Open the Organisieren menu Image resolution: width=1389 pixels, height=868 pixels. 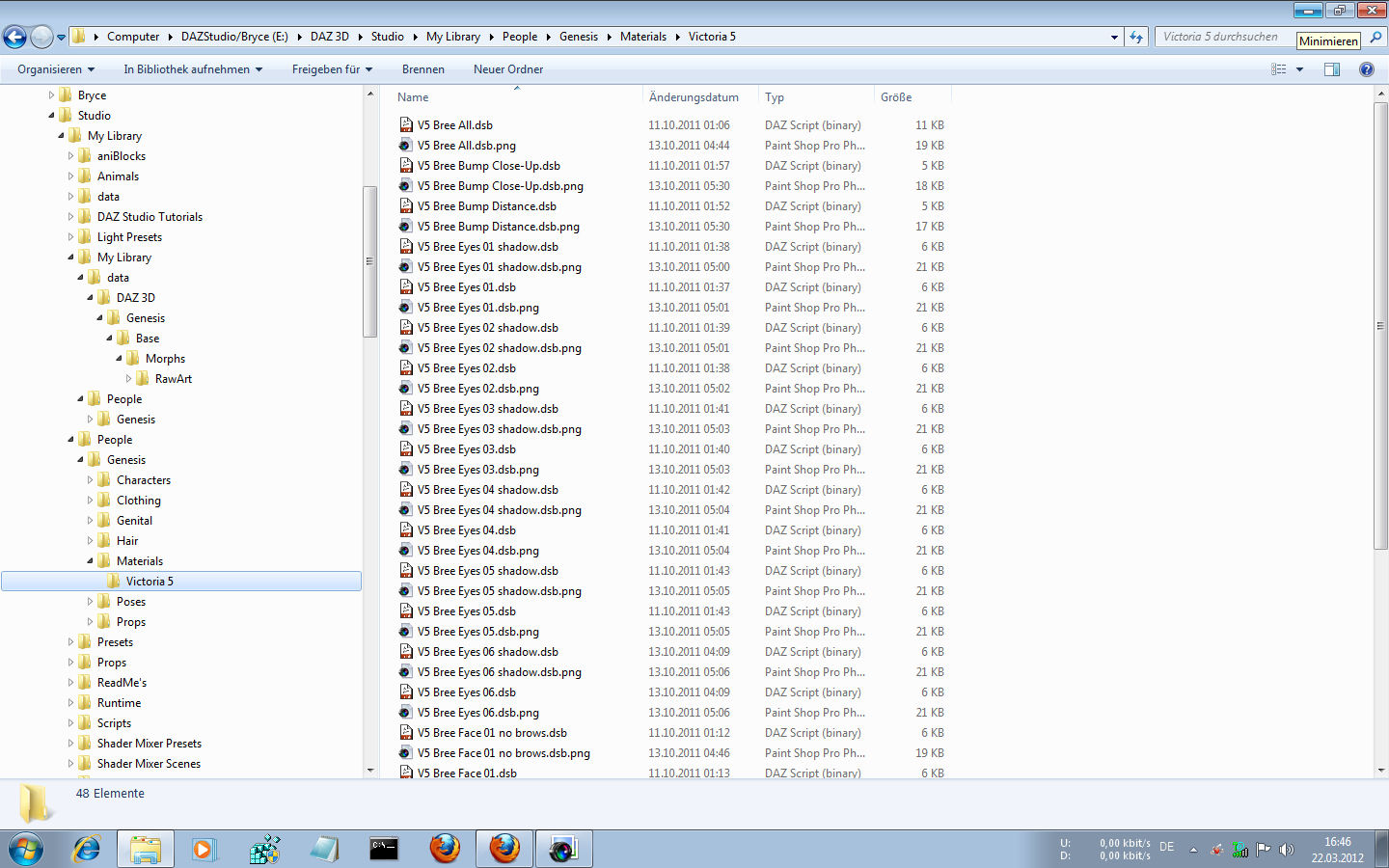pyautogui.click(x=56, y=69)
